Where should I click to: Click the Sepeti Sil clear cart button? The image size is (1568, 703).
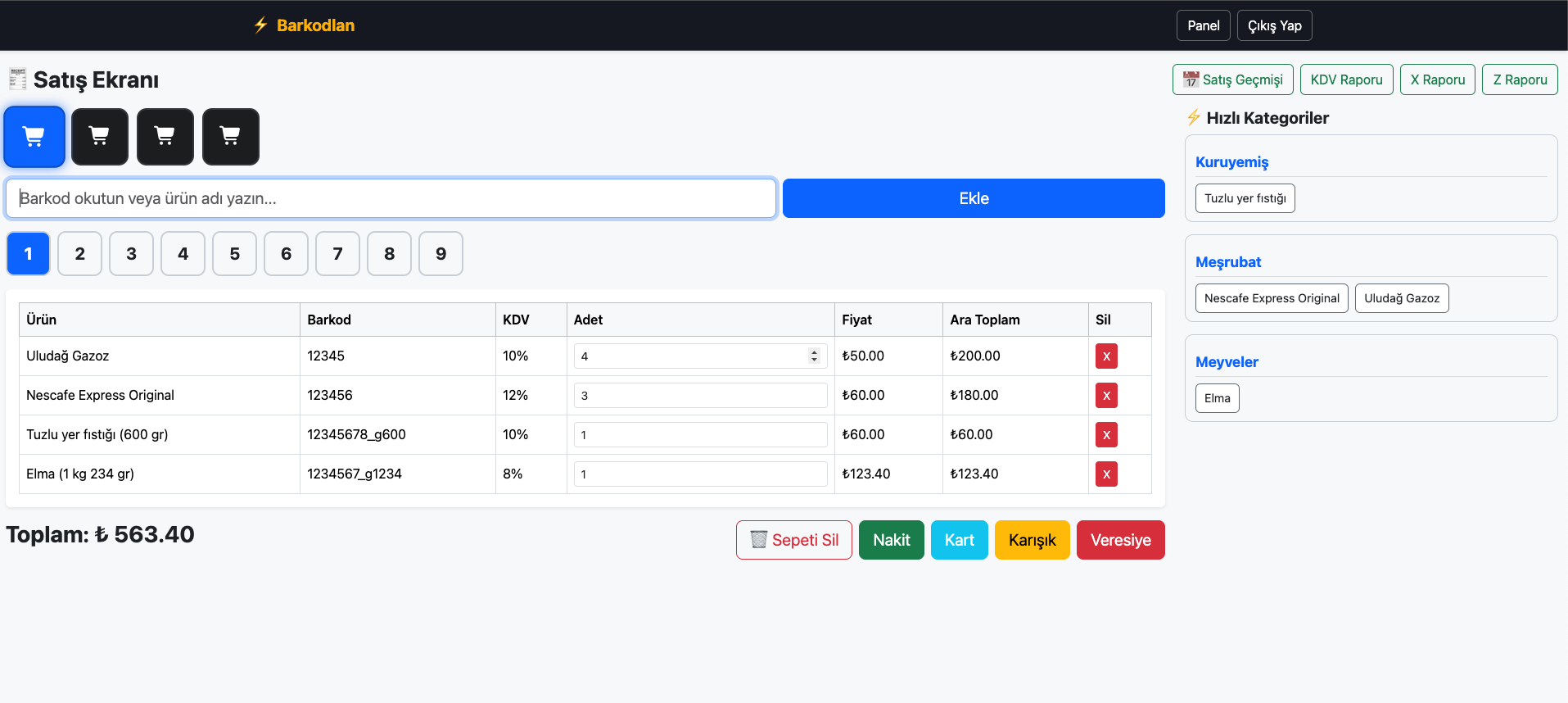tap(793, 540)
